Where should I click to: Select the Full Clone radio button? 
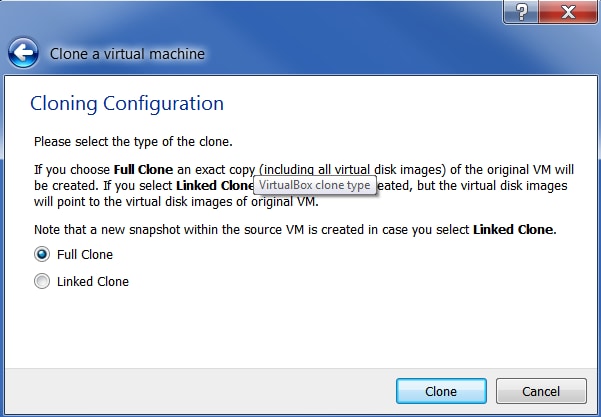tap(42, 255)
